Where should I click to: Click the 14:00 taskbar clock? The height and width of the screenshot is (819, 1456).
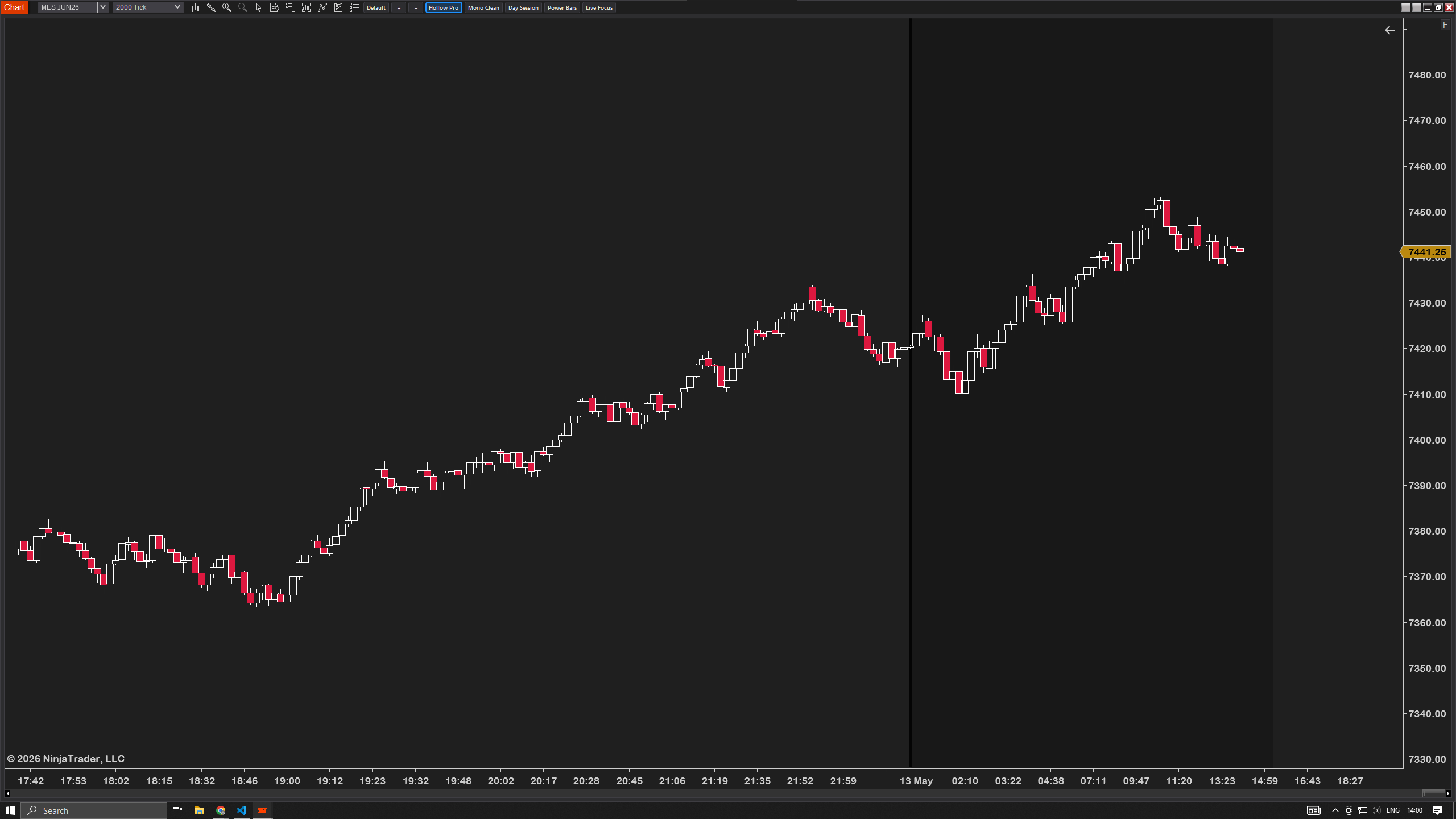pos(1415,810)
